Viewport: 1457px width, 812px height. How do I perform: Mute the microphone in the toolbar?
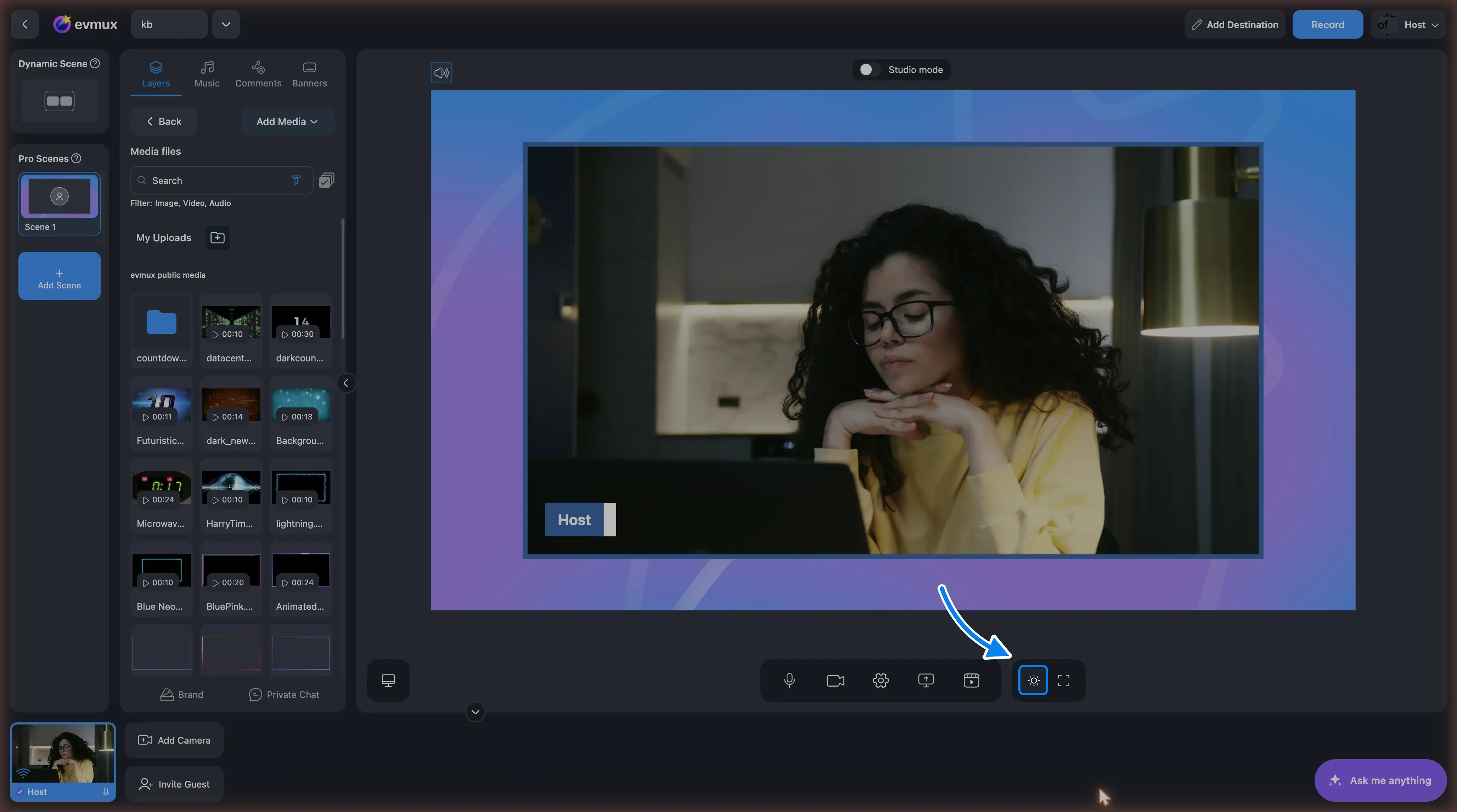coord(789,680)
